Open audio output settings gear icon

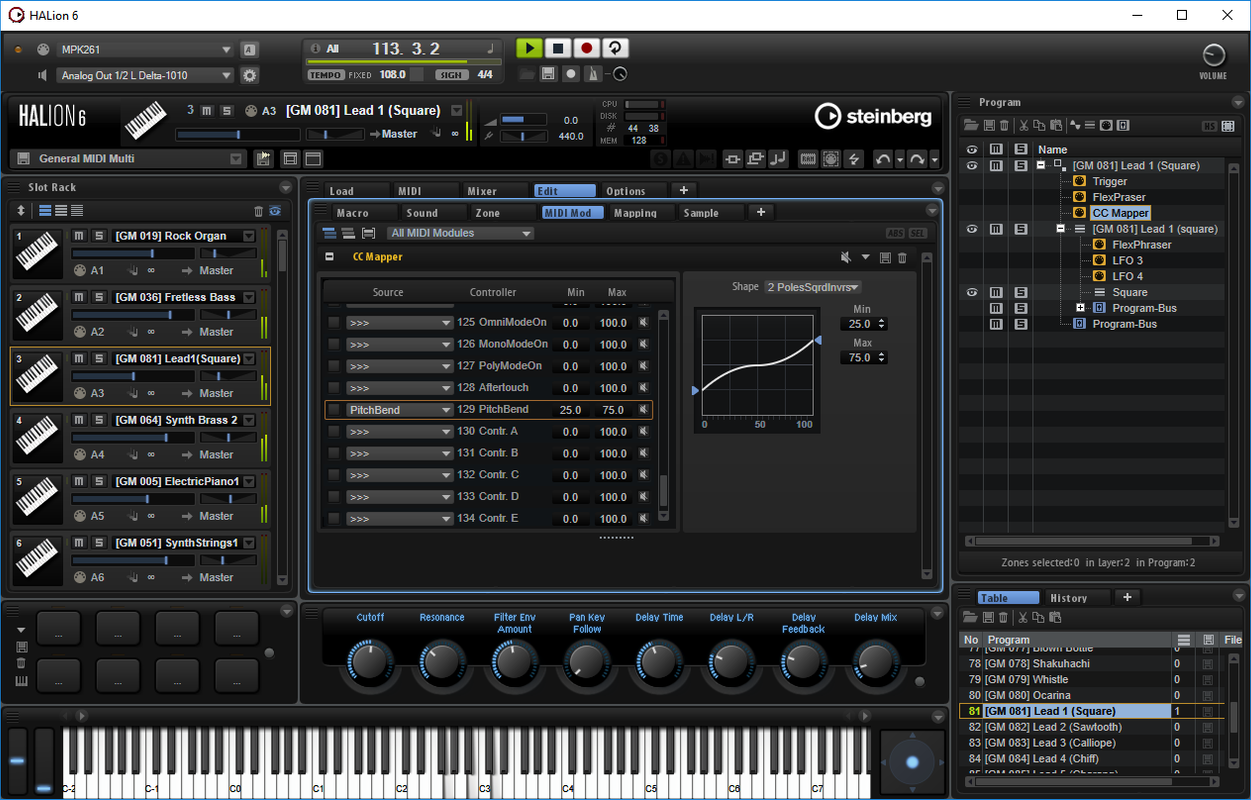pos(249,75)
